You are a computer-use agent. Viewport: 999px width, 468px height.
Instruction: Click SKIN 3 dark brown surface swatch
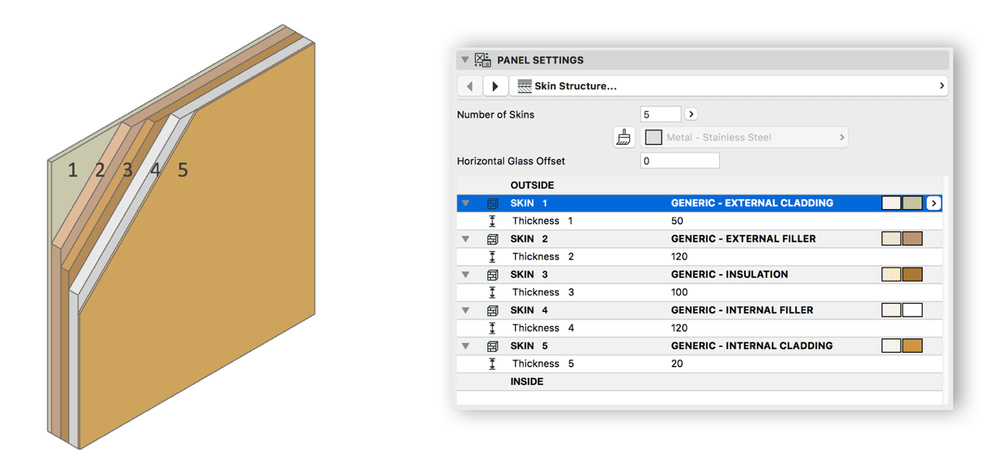[912, 274]
